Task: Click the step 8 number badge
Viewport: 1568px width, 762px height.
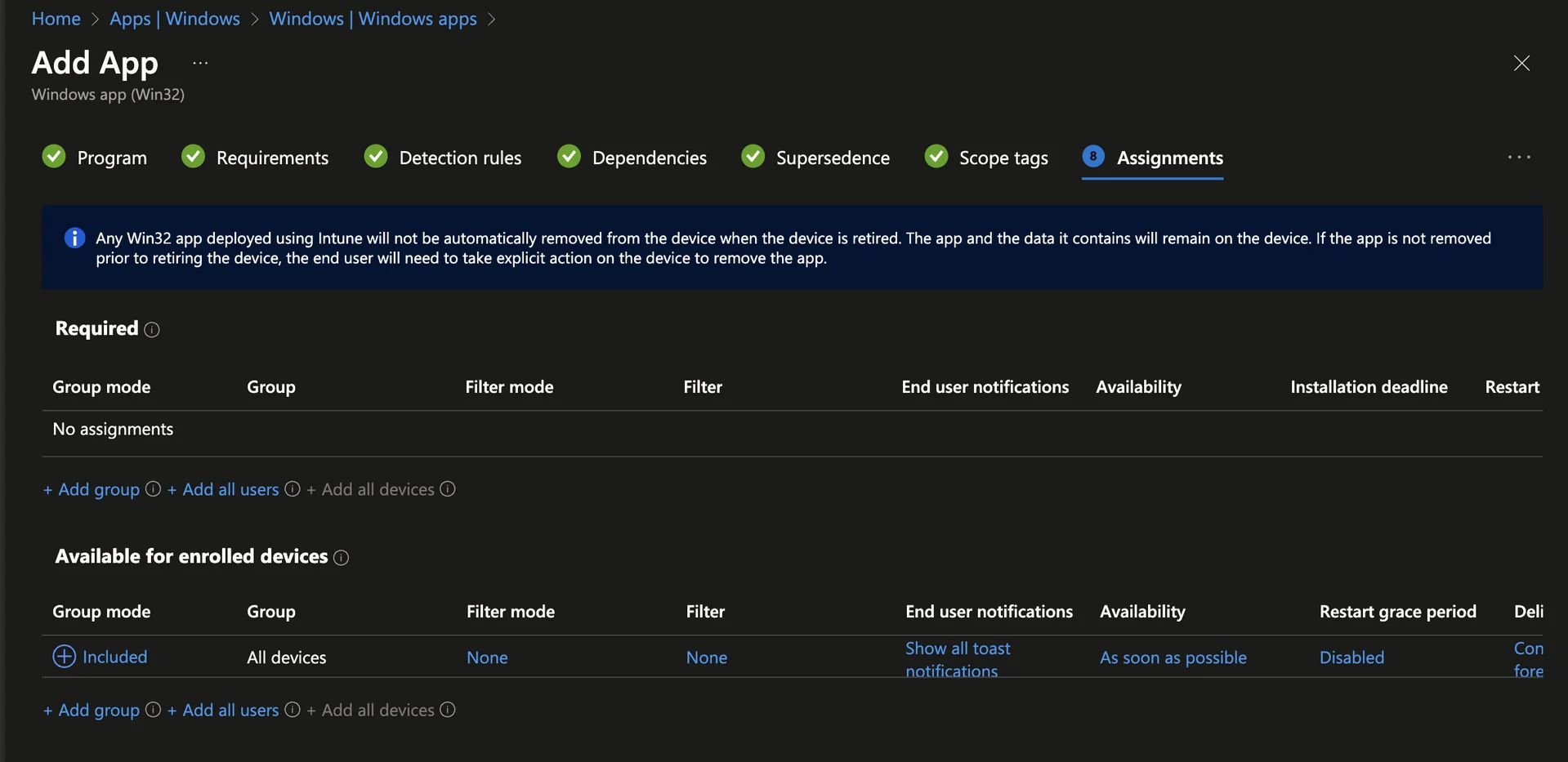Action: 1093,156
